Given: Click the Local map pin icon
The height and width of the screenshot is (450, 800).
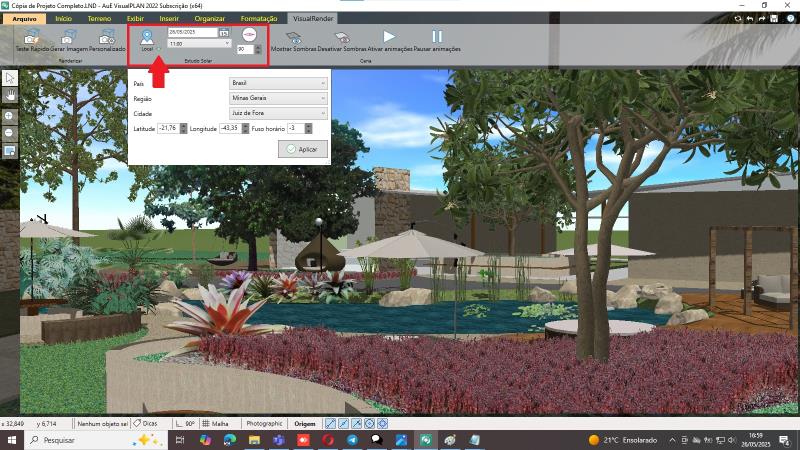Looking at the screenshot, I should 148,38.
